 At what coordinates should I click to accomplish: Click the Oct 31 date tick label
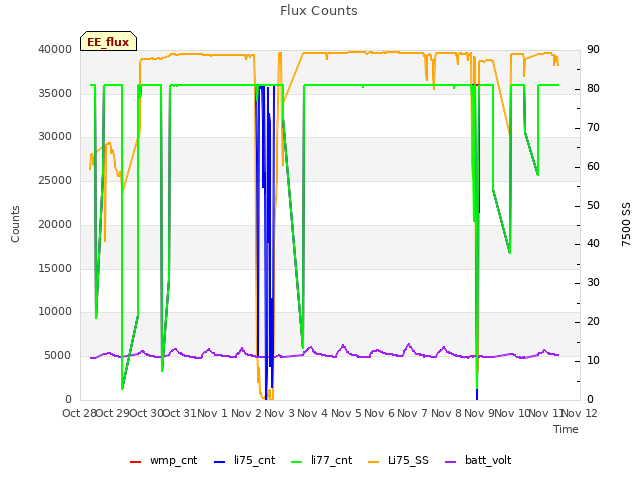point(180,413)
